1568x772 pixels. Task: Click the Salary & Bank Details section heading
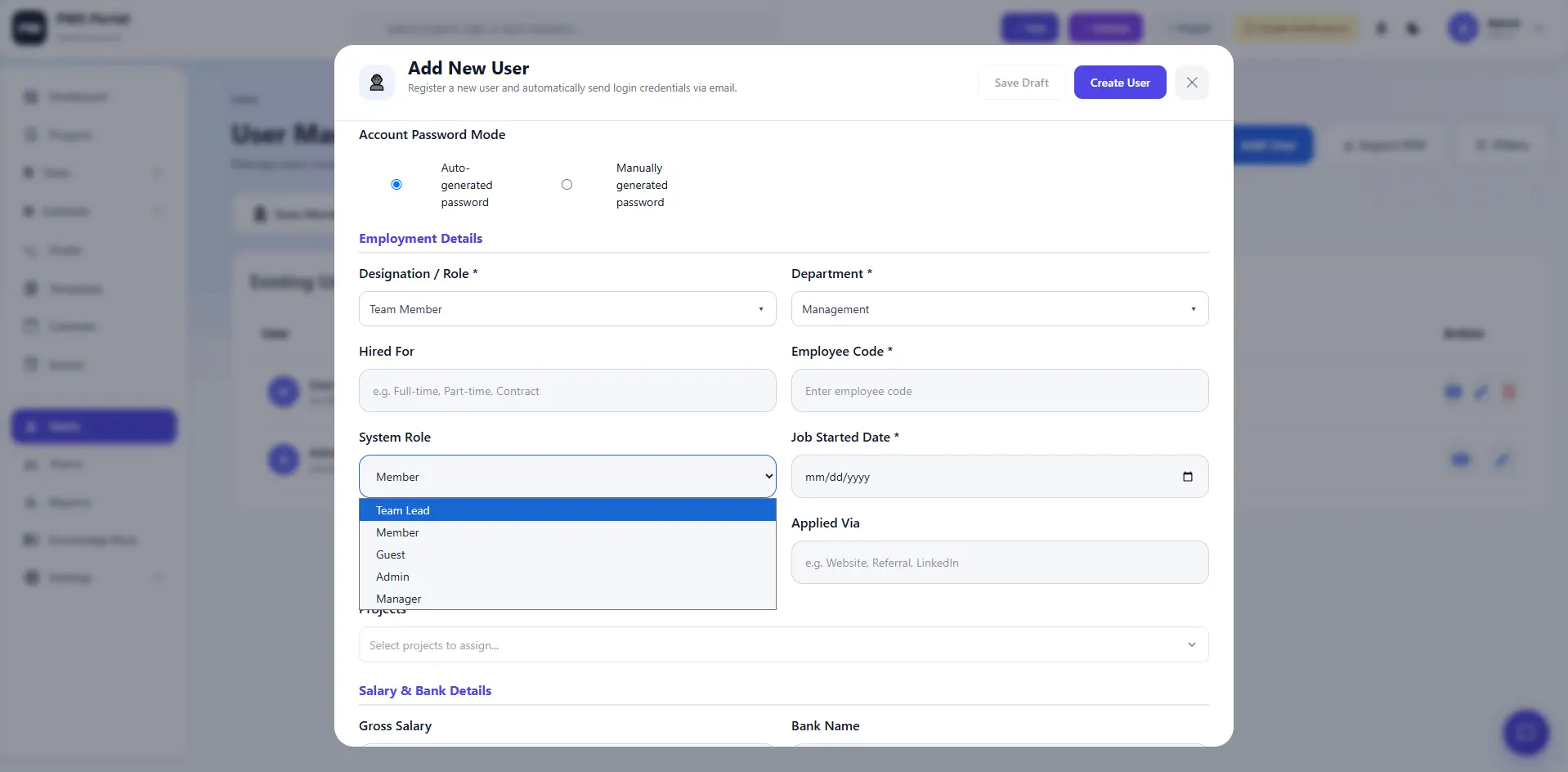[x=425, y=691]
